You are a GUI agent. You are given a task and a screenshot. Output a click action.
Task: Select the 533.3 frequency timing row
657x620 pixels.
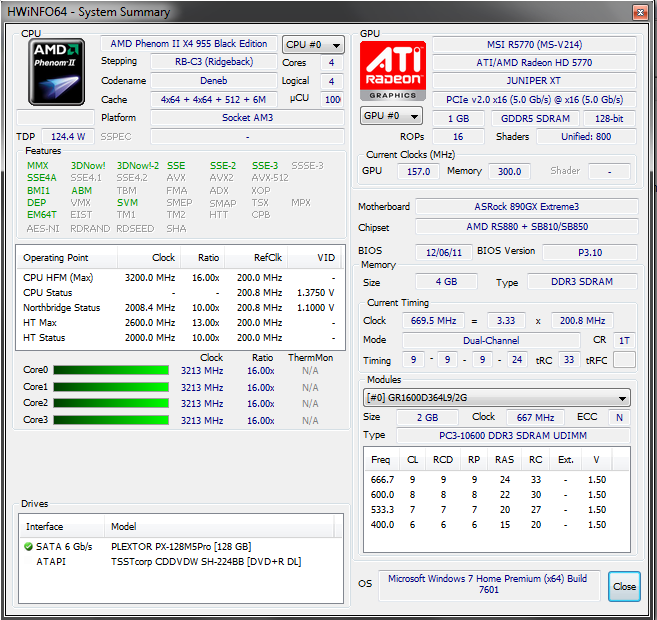(x=497, y=510)
